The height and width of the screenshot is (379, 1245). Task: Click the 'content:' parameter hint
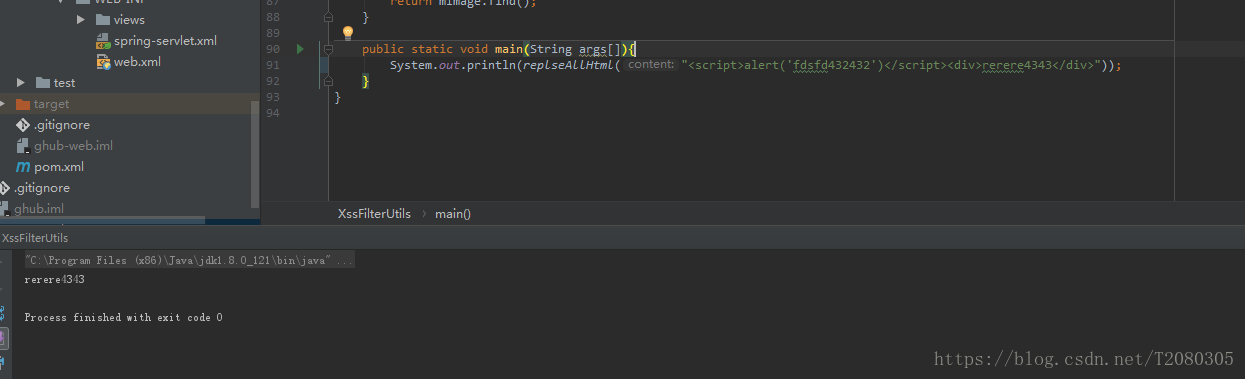[650, 64]
